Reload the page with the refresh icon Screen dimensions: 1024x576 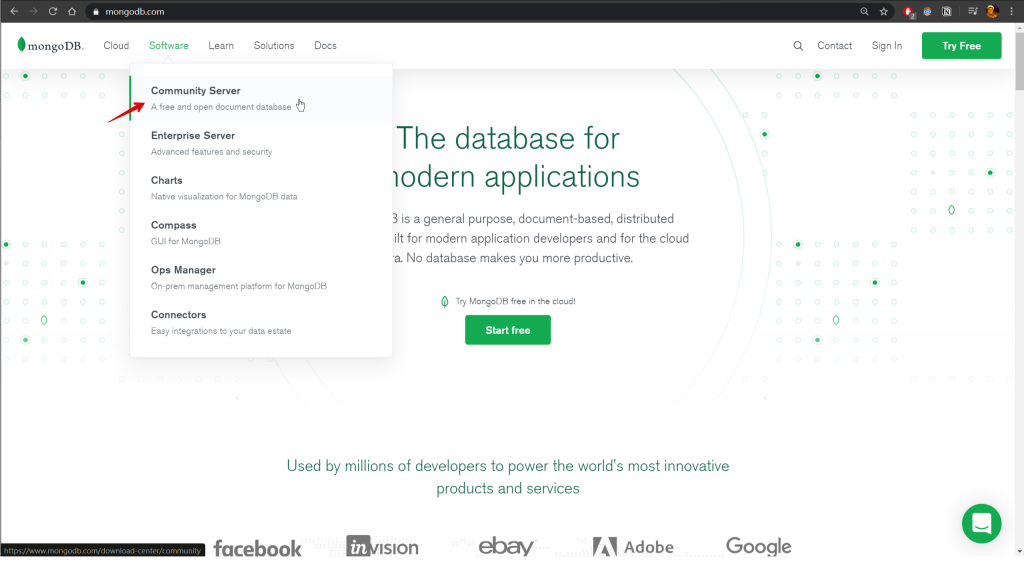(x=53, y=11)
